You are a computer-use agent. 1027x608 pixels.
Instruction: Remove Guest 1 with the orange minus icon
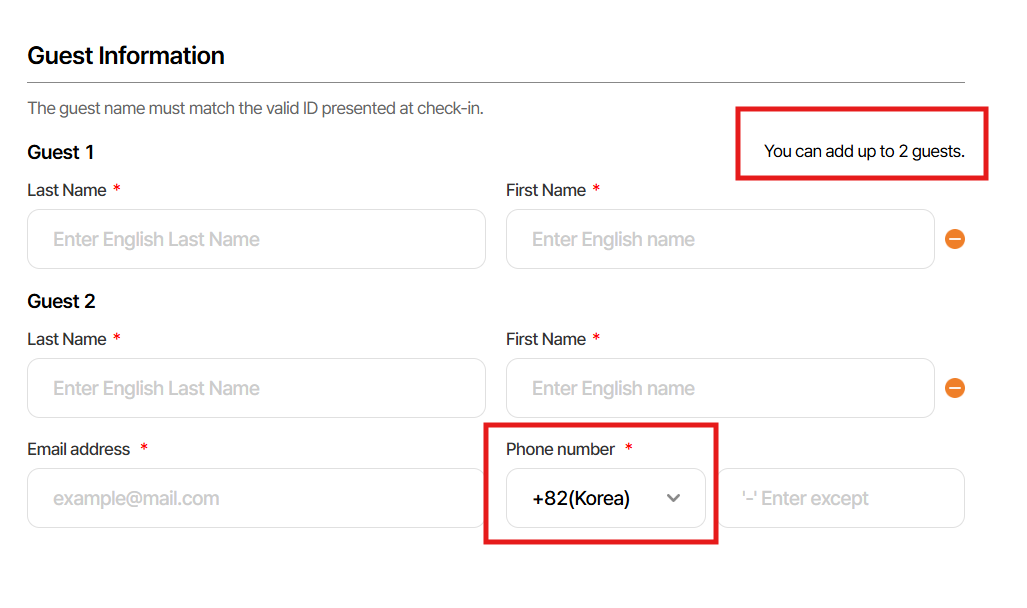955,239
